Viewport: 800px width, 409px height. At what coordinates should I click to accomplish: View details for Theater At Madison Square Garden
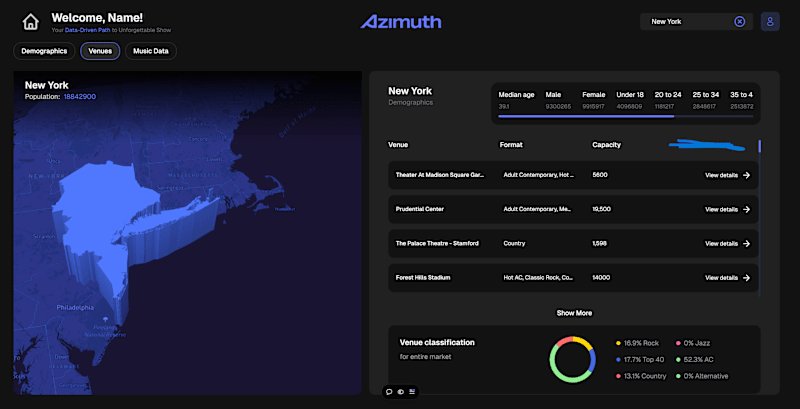(728, 175)
